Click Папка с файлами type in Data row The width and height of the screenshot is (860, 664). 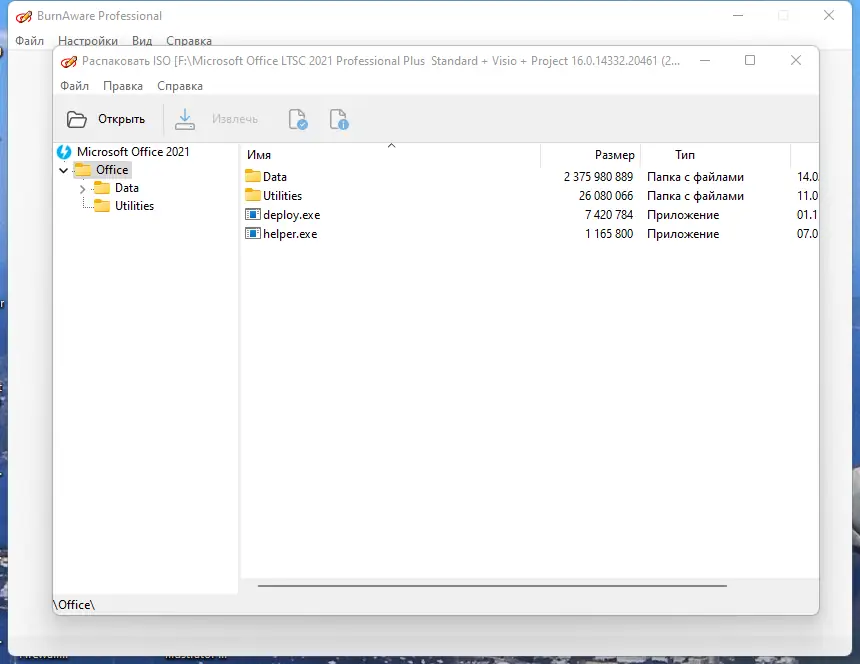pyautogui.click(x=695, y=177)
